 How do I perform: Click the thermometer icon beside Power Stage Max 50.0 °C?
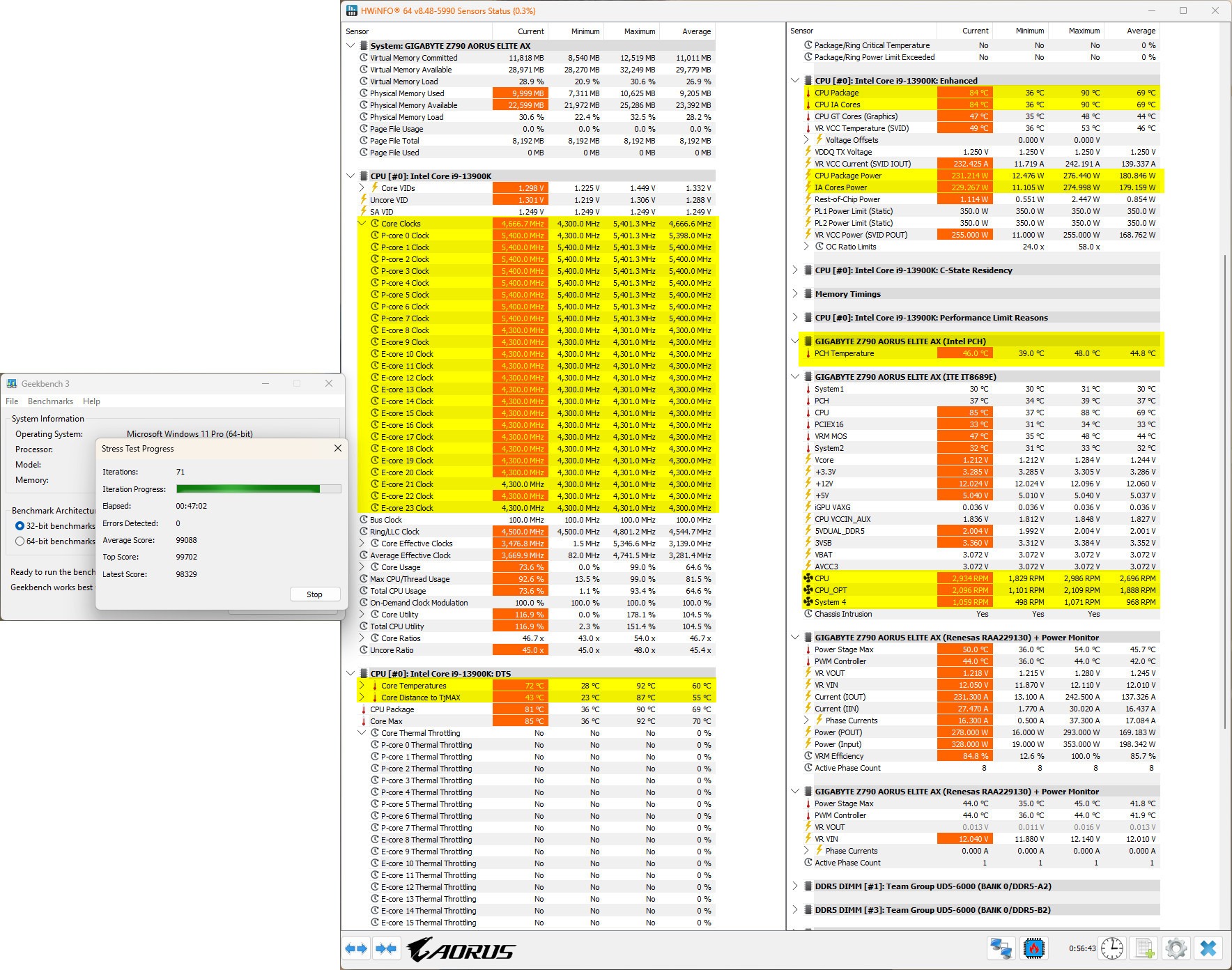pos(808,649)
